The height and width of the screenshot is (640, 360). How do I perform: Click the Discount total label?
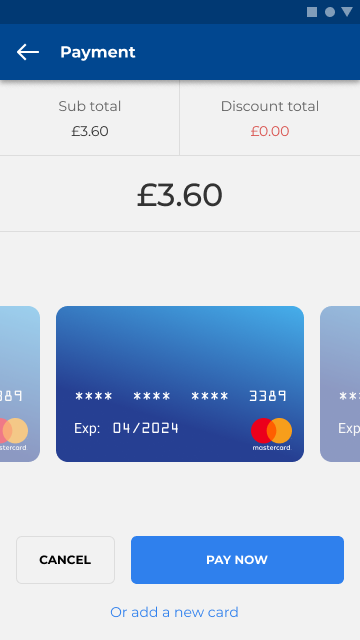click(x=270, y=106)
